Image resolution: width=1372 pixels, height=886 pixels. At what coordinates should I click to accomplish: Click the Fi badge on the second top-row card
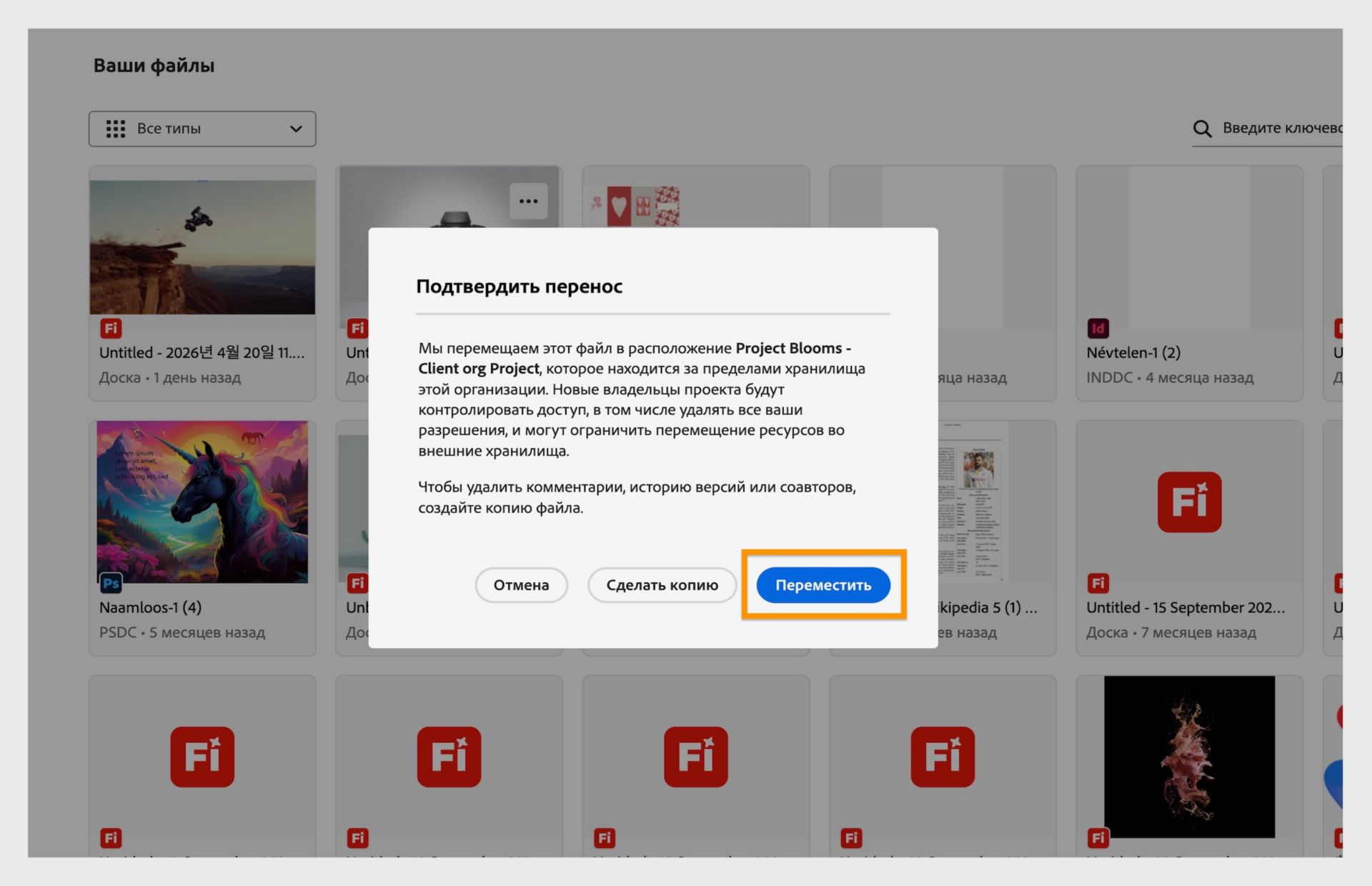coord(357,328)
